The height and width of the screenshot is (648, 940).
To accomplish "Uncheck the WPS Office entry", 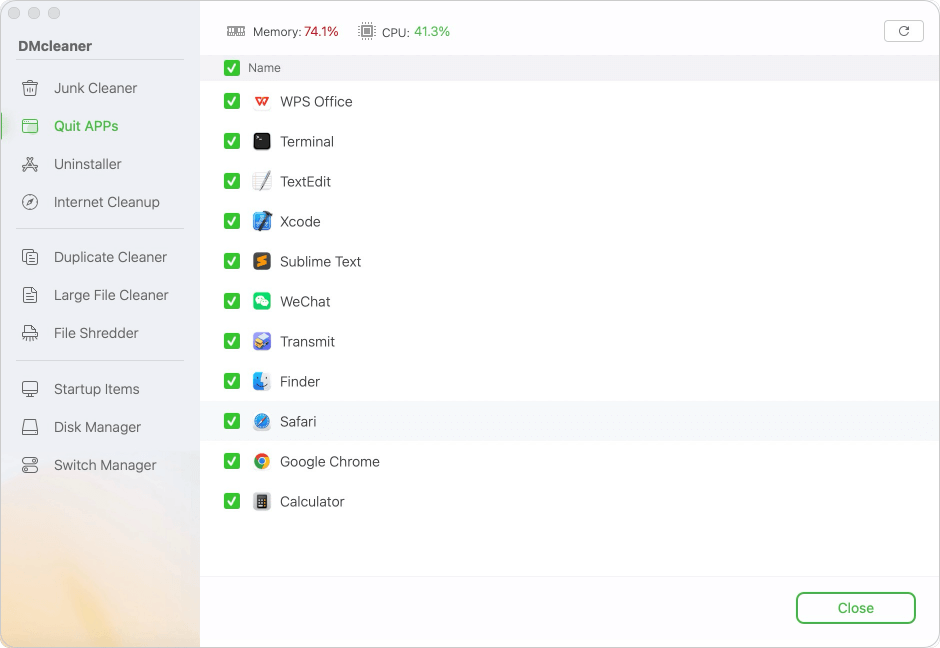I will pos(232,101).
